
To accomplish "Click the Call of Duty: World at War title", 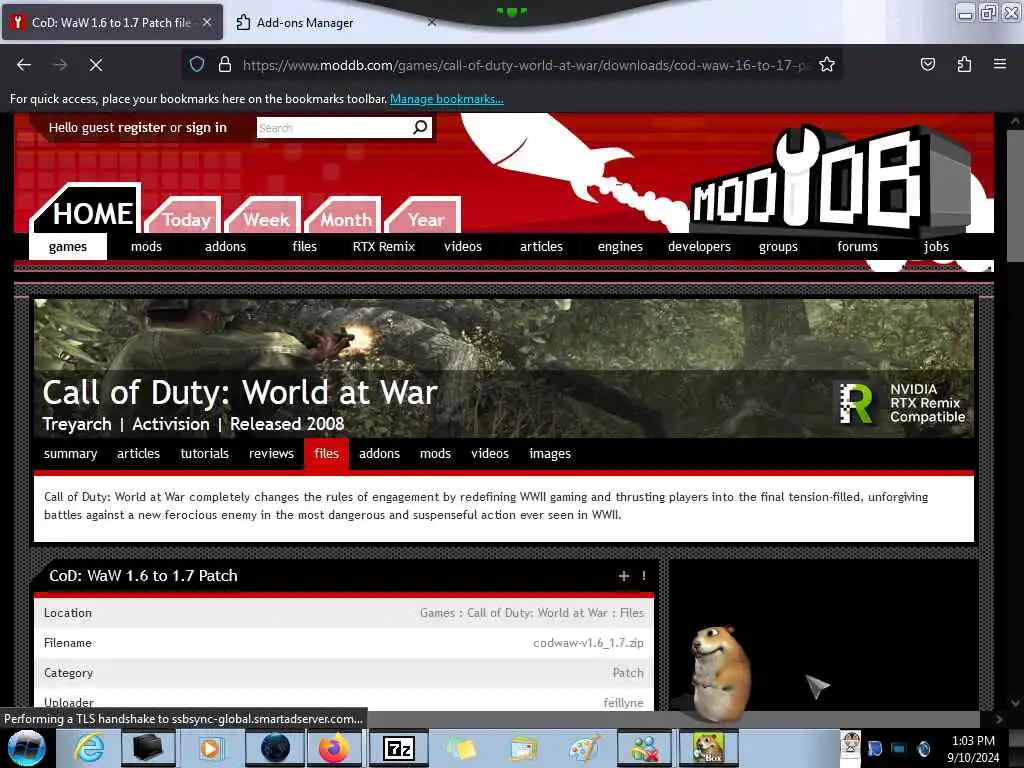I will coord(240,392).
